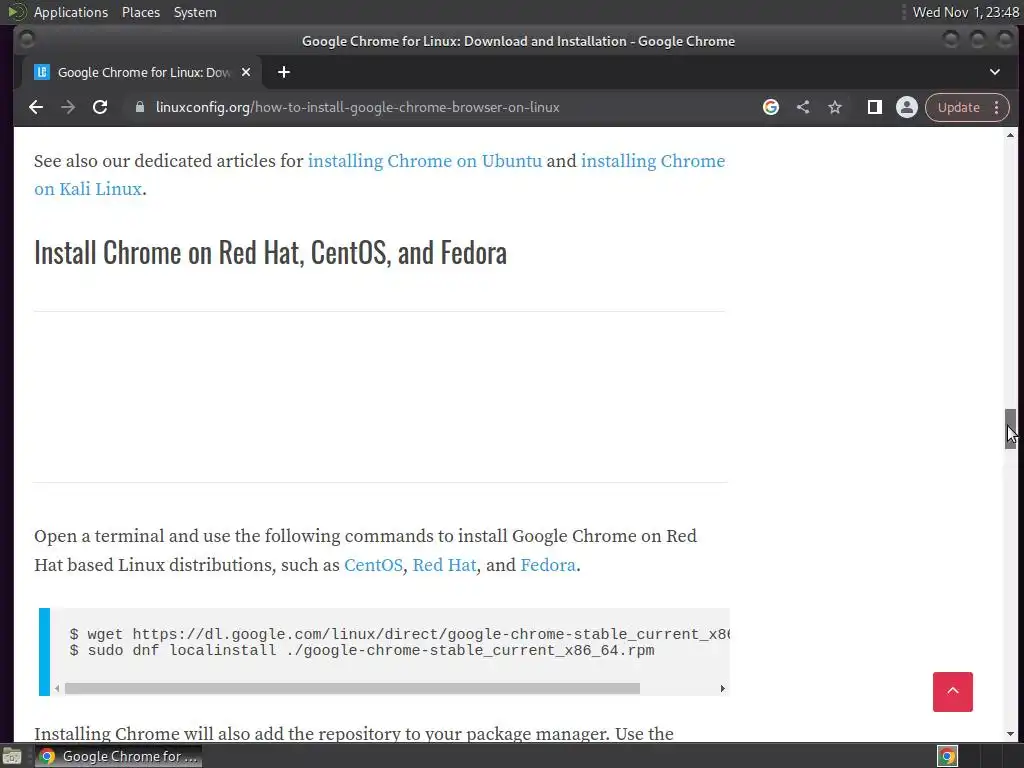Click MATE logo icon in top panel
The height and width of the screenshot is (768, 1024).
pos(16,12)
